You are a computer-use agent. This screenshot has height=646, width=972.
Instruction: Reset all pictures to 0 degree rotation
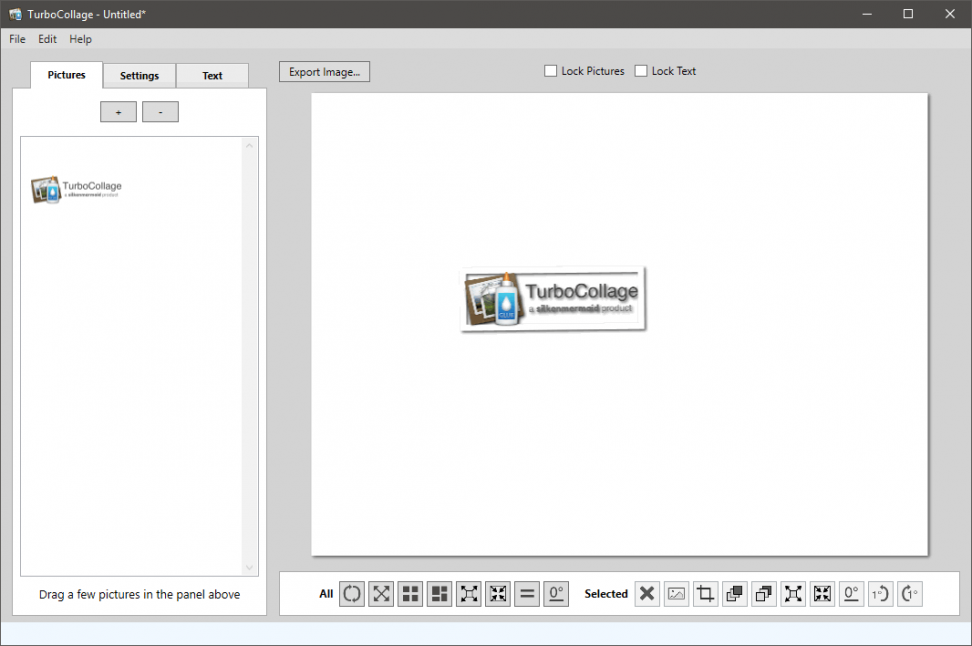click(555, 593)
